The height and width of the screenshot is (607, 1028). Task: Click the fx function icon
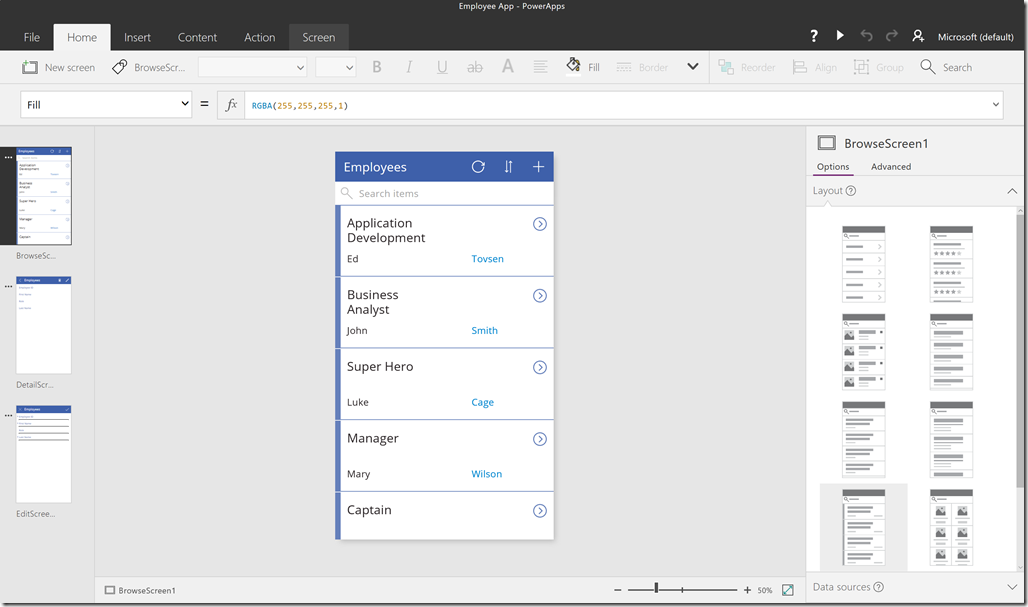(231, 105)
